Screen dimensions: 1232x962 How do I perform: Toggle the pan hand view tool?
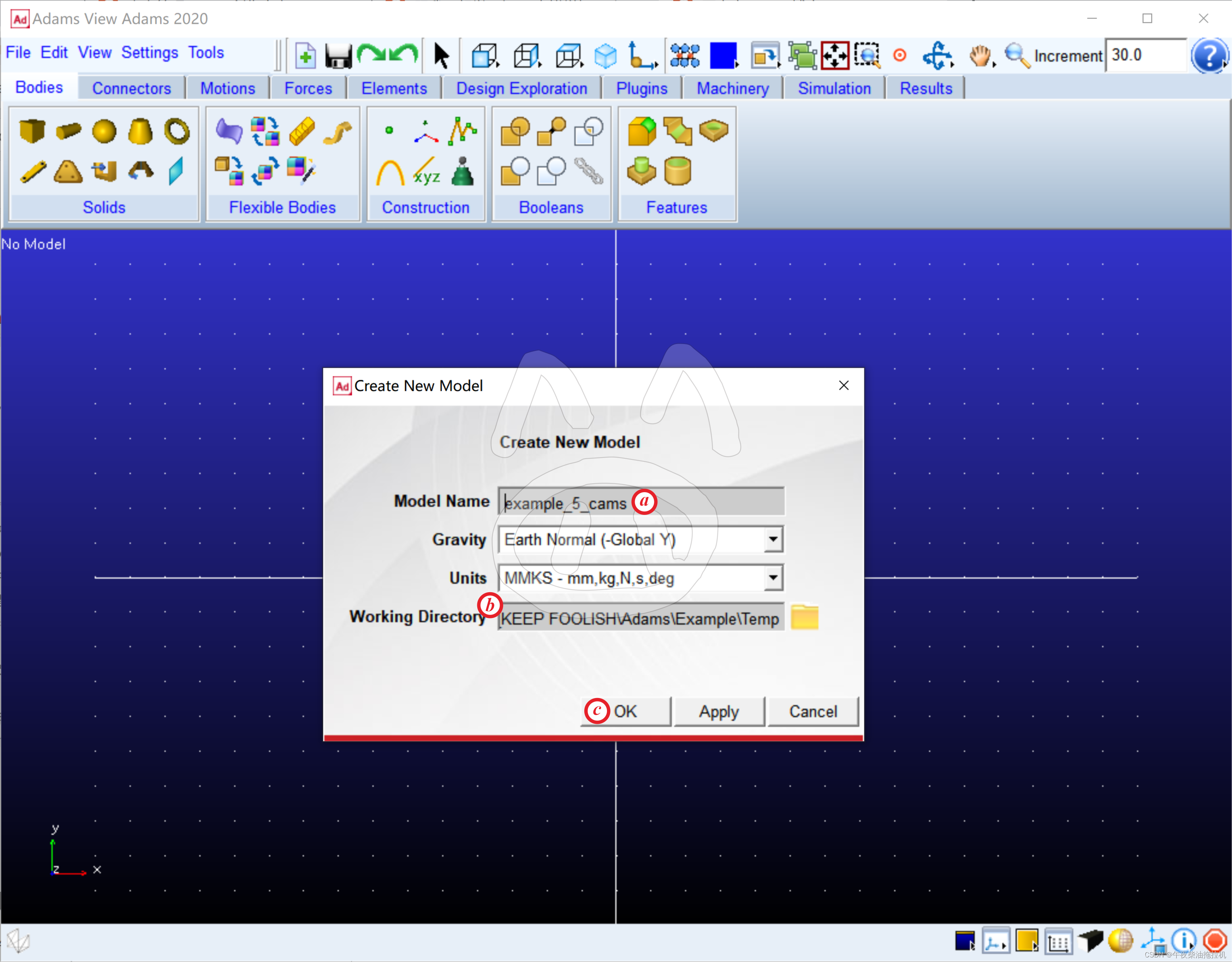click(x=980, y=56)
